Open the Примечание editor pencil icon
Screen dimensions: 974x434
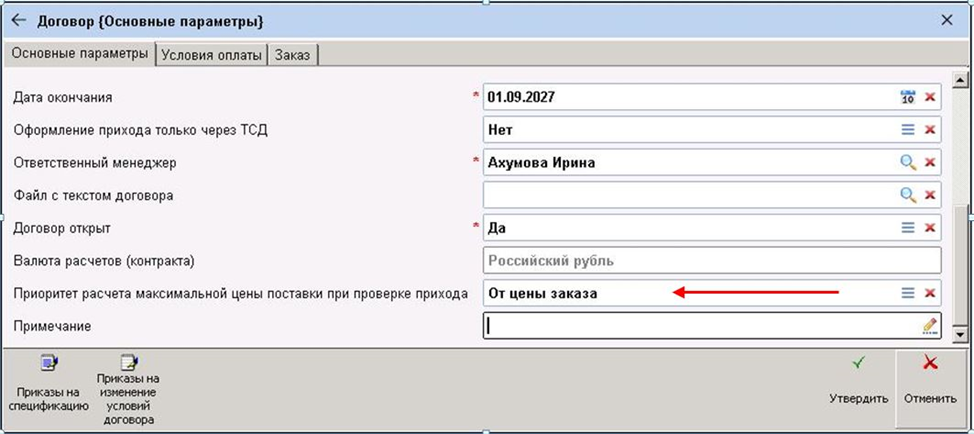tap(930, 325)
